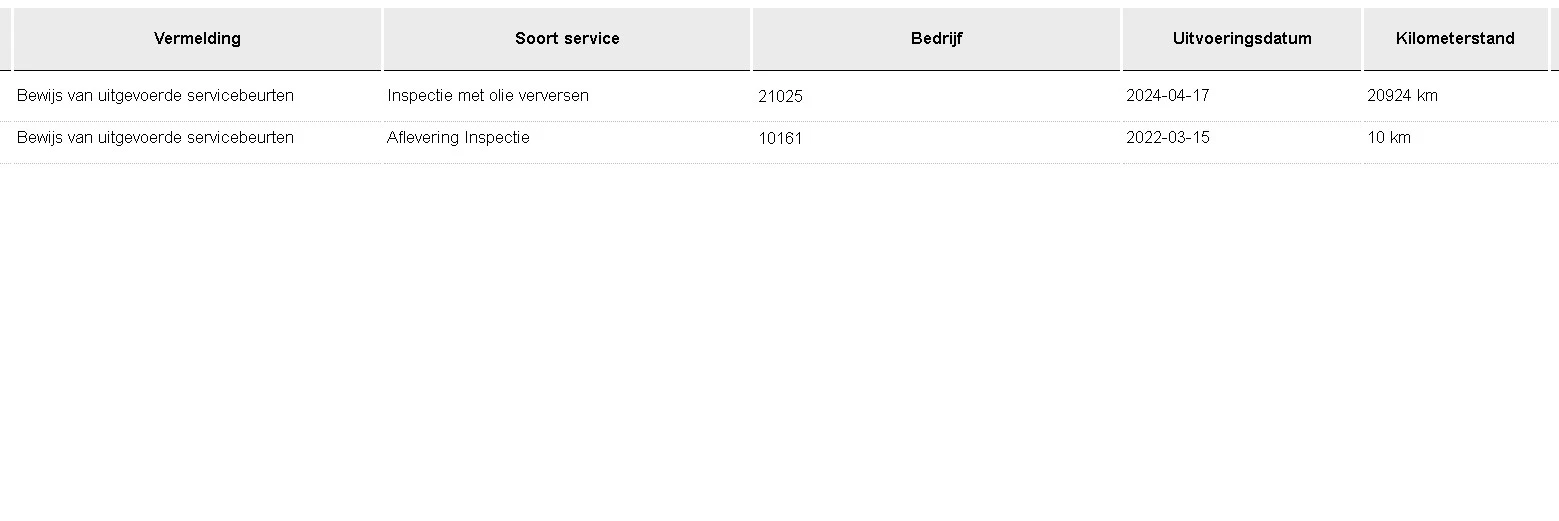Click the 20924 km mileage value
The image size is (1559, 521).
[1402, 96]
